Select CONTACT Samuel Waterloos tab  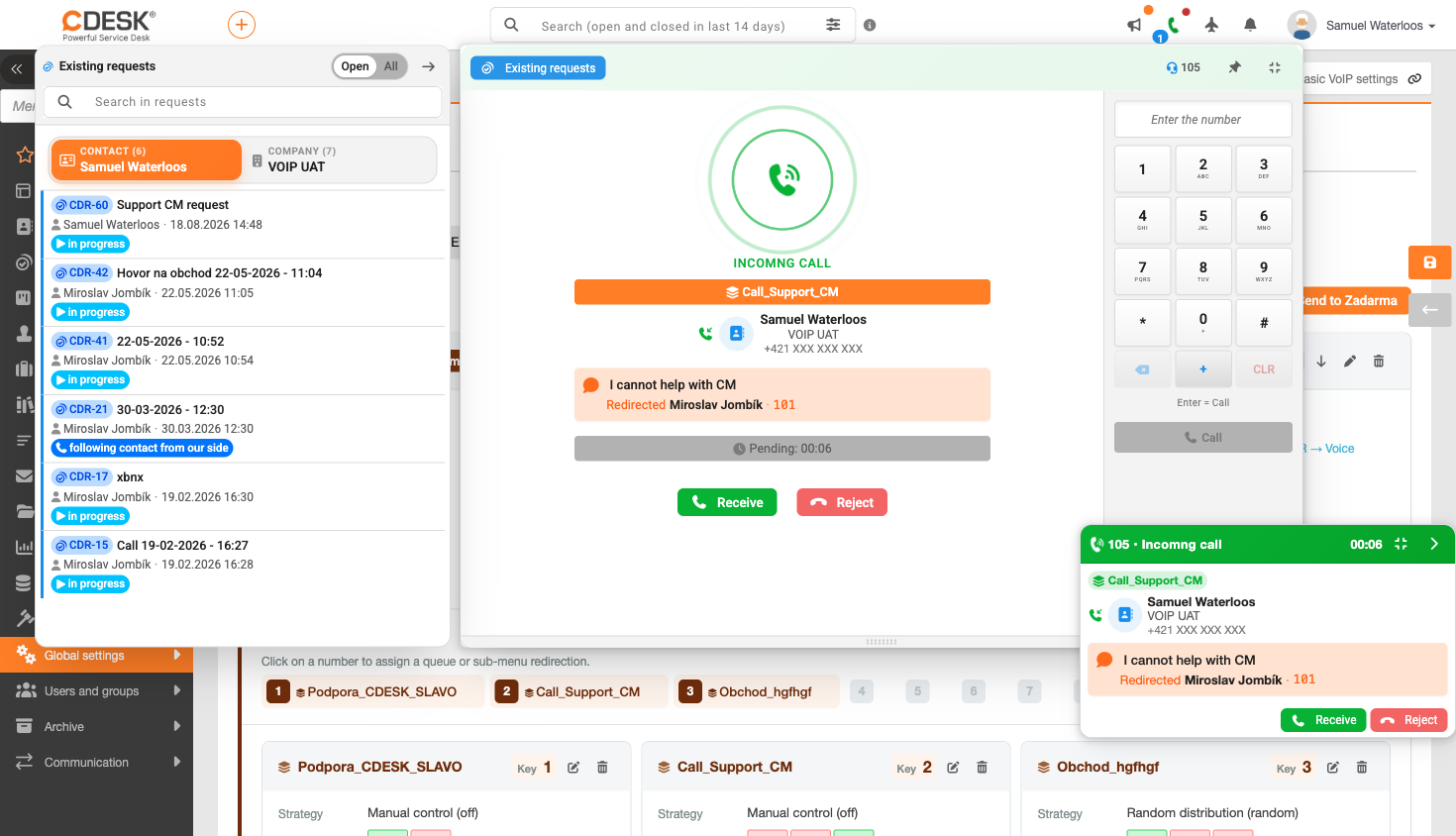tap(146, 159)
